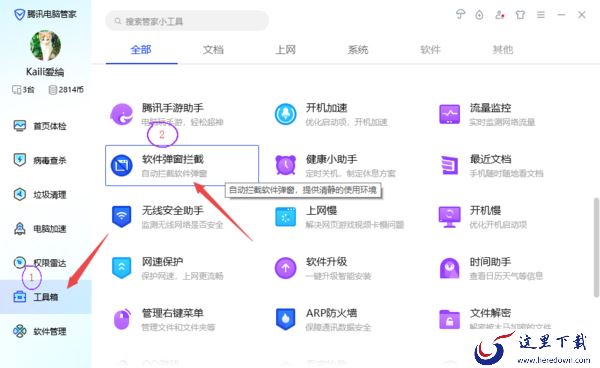This screenshot has width=600, height=368.
Task: Click the 工具箱 toolbox sidebar icon
Action: (20, 296)
